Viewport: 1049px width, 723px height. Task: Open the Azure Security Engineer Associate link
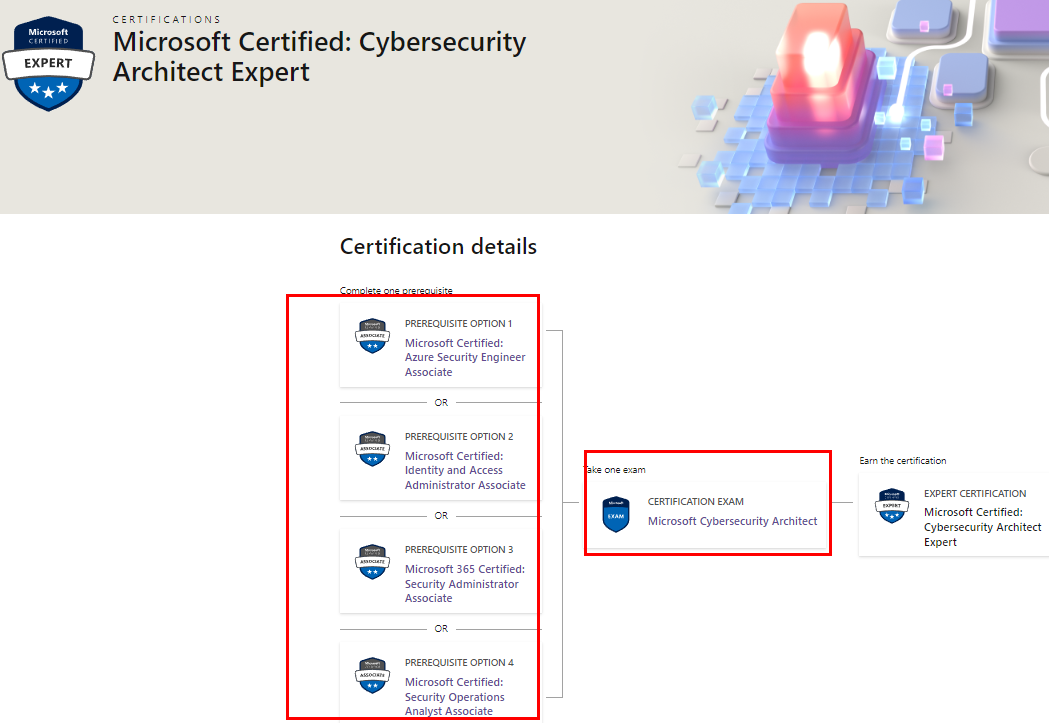point(465,357)
